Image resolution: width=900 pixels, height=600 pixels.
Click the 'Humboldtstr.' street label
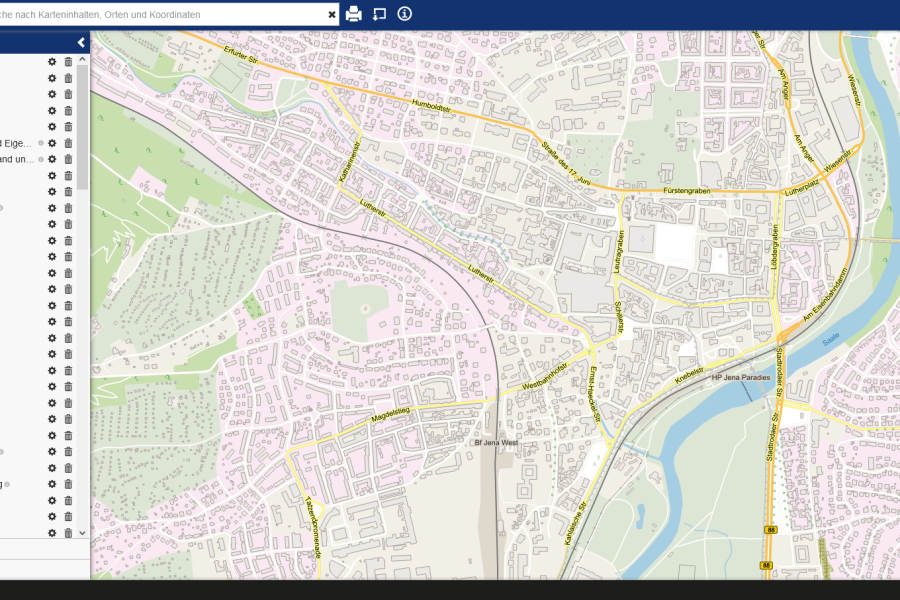point(432,106)
